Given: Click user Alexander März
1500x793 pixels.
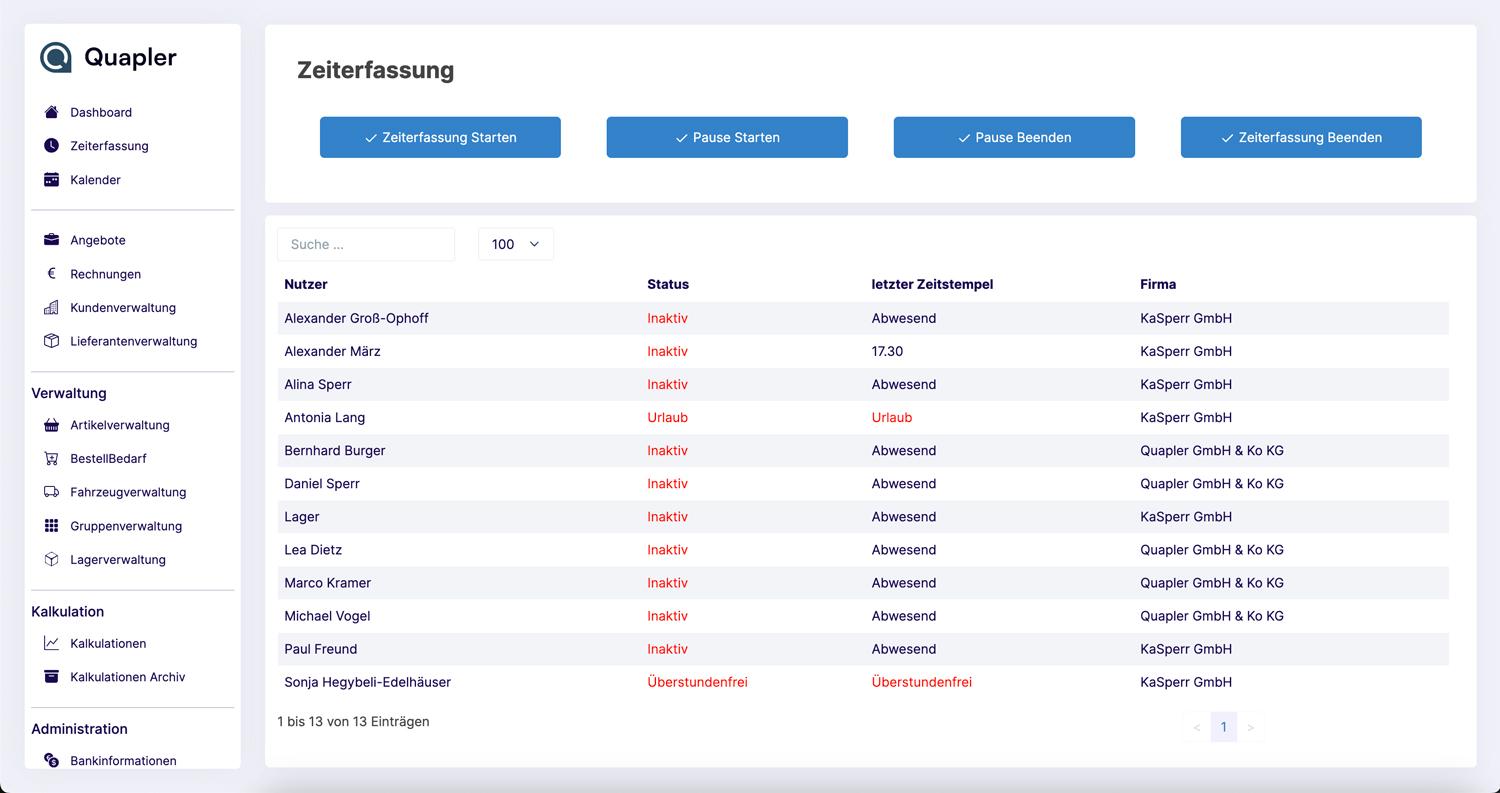Looking at the screenshot, I should click(x=332, y=351).
